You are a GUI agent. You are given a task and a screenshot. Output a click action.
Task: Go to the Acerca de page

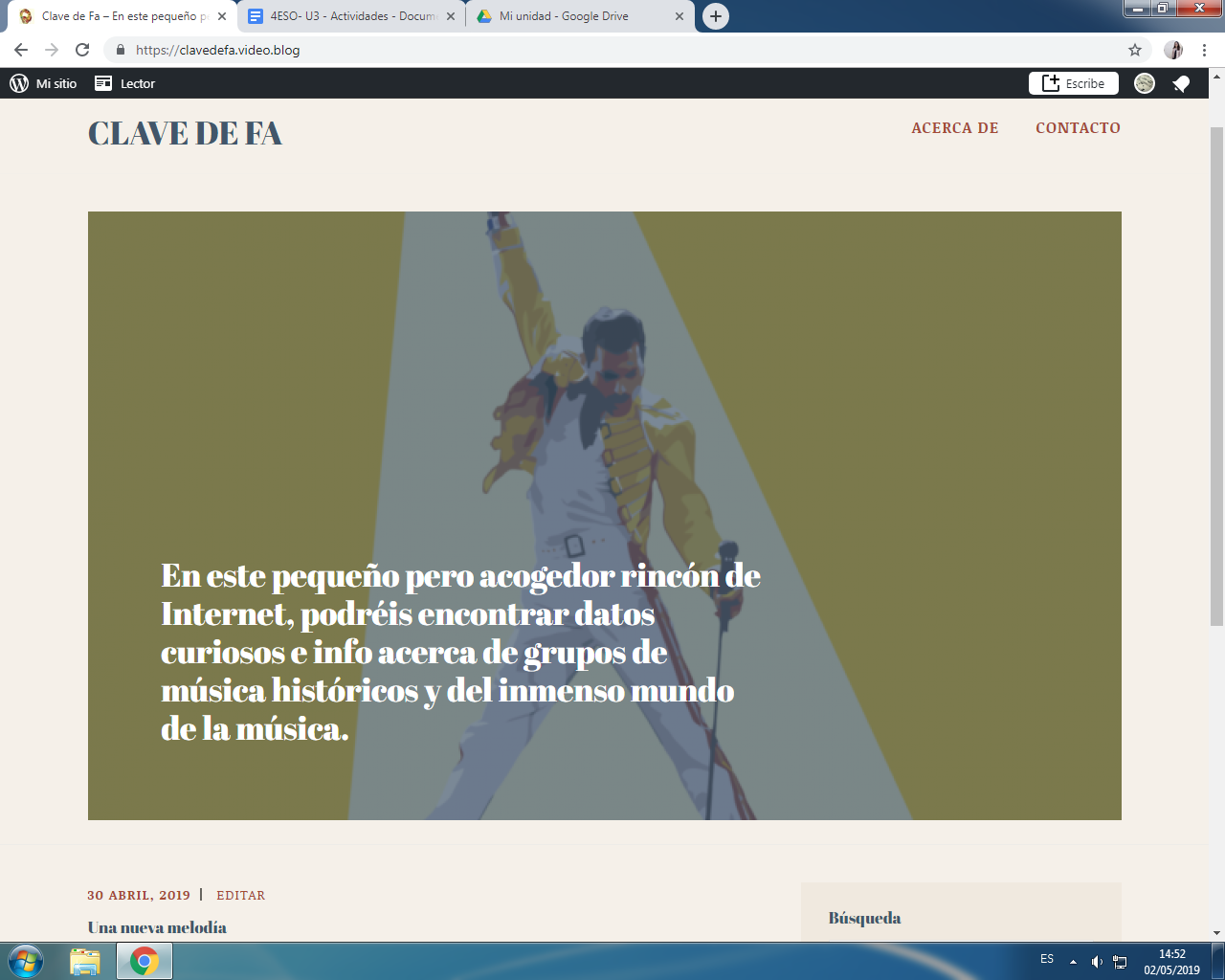click(x=954, y=128)
